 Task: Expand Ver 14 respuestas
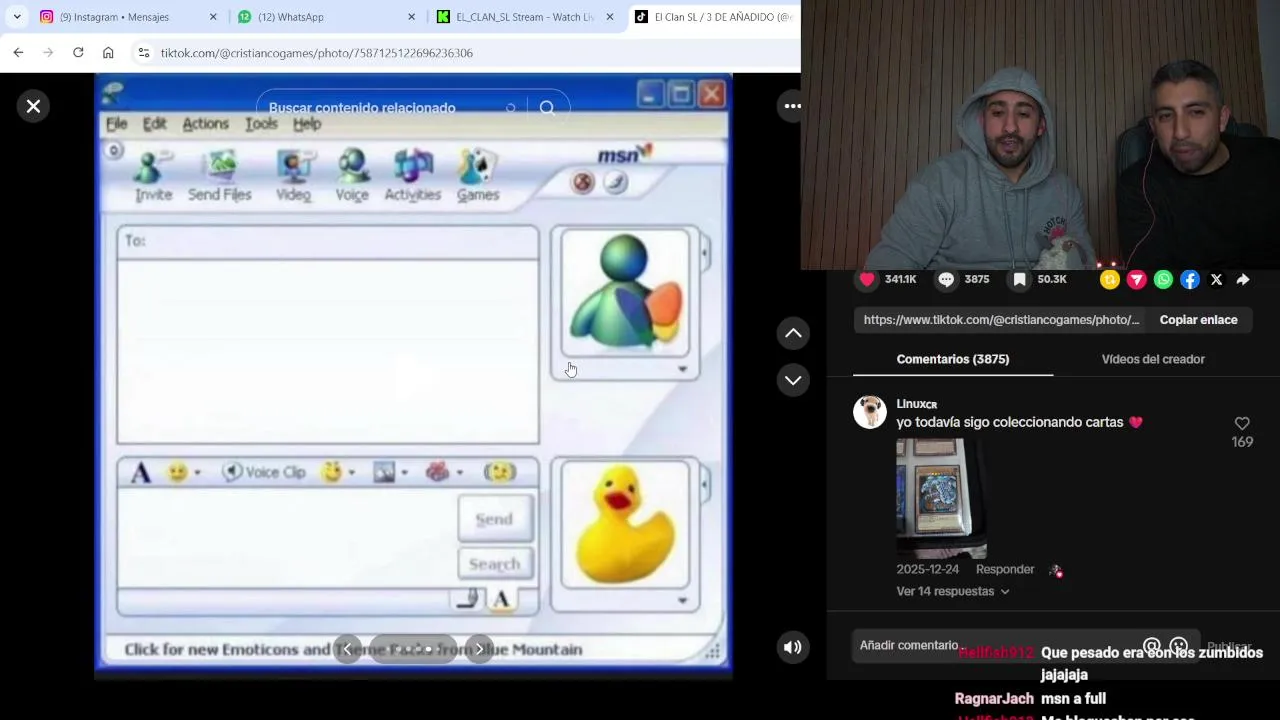953,591
